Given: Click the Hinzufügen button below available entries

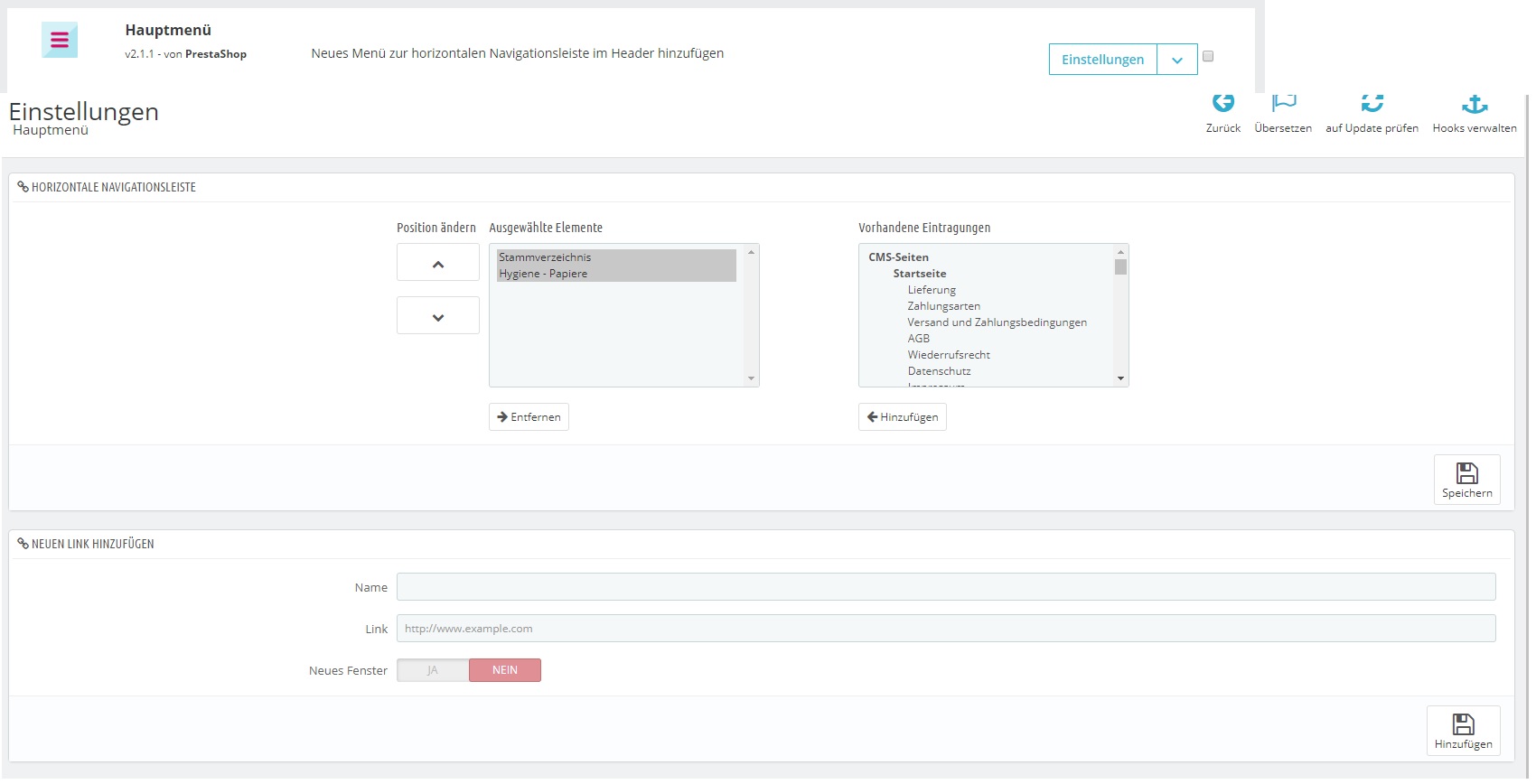Looking at the screenshot, I should (902, 417).
